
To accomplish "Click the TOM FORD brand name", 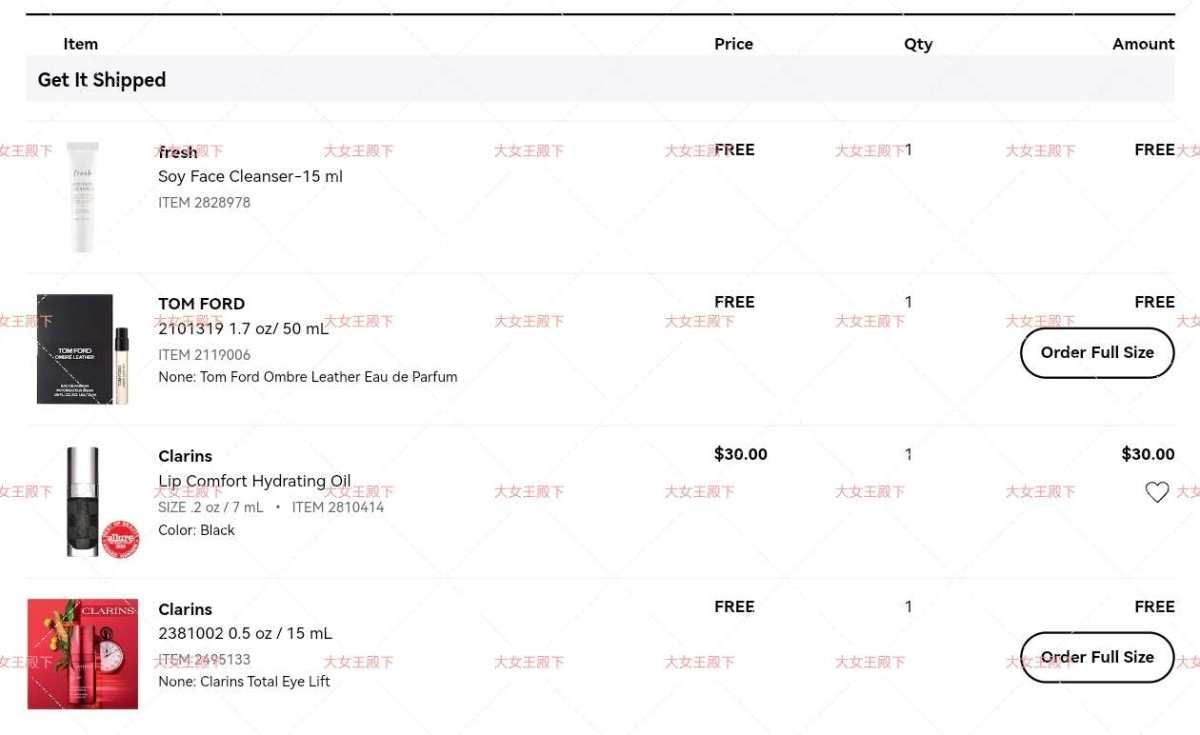I will pyautogui.click(x=201, y=304).
